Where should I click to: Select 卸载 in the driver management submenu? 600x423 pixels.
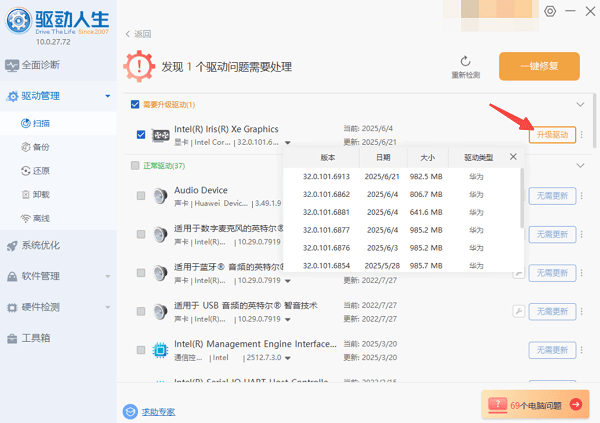tap(41, 194)
